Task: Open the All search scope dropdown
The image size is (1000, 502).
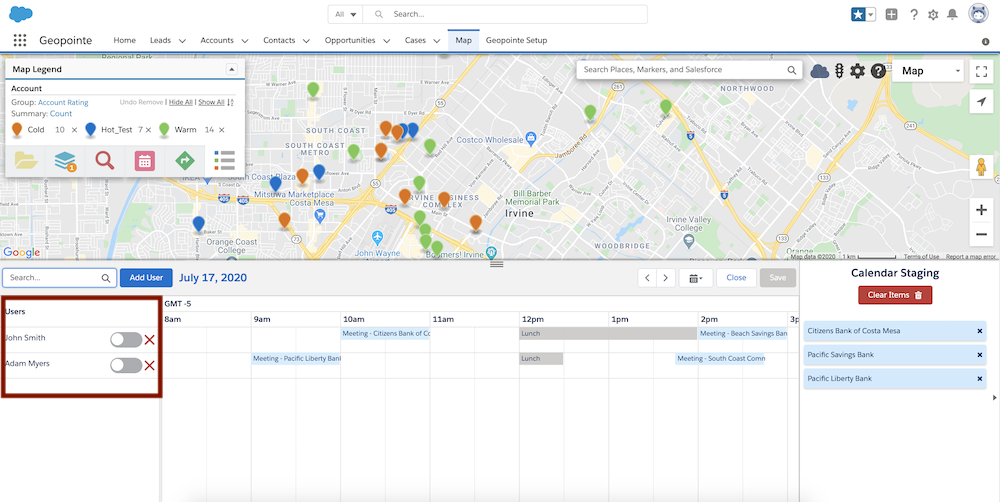Action: click(345, 14)
